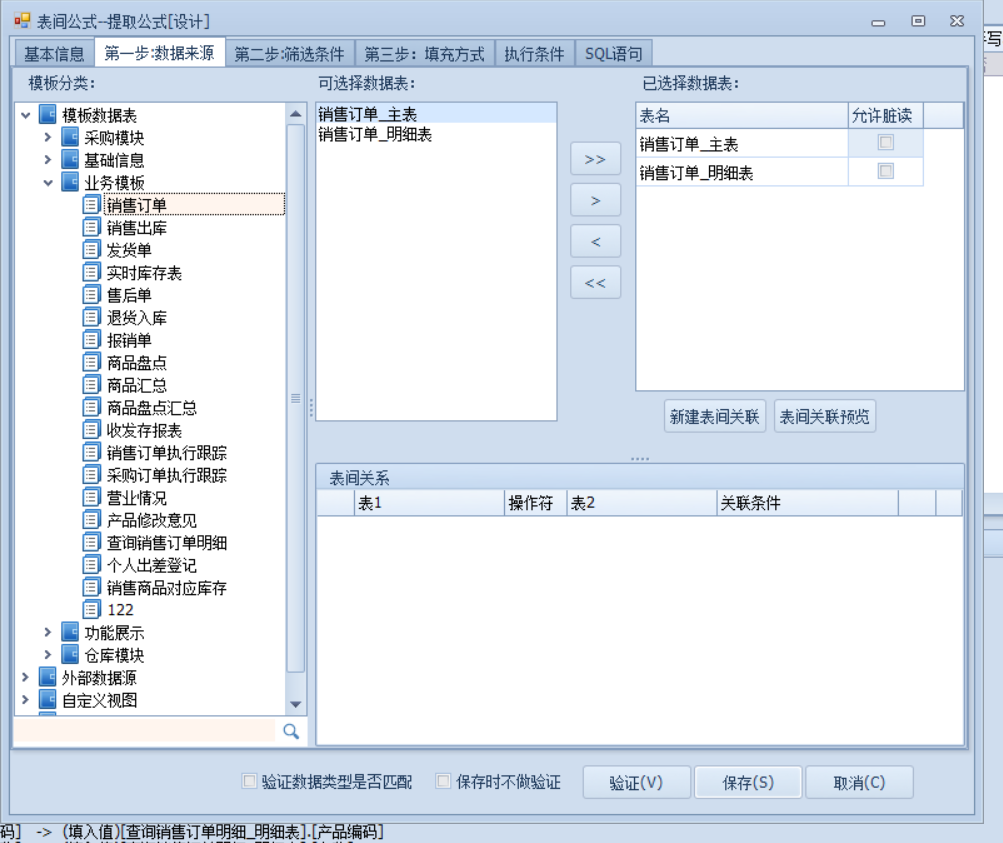Toggle the 保存时不做验证 checkbox
This screenshot has width=1003, height=843.
click(x=444, y=781)
